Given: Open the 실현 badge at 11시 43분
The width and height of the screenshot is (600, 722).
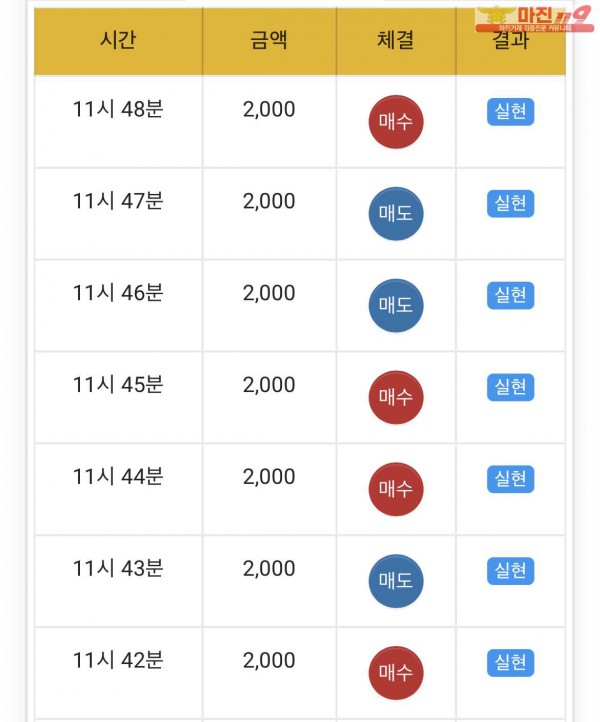Looking at the screenshot, I should point(511,571).
